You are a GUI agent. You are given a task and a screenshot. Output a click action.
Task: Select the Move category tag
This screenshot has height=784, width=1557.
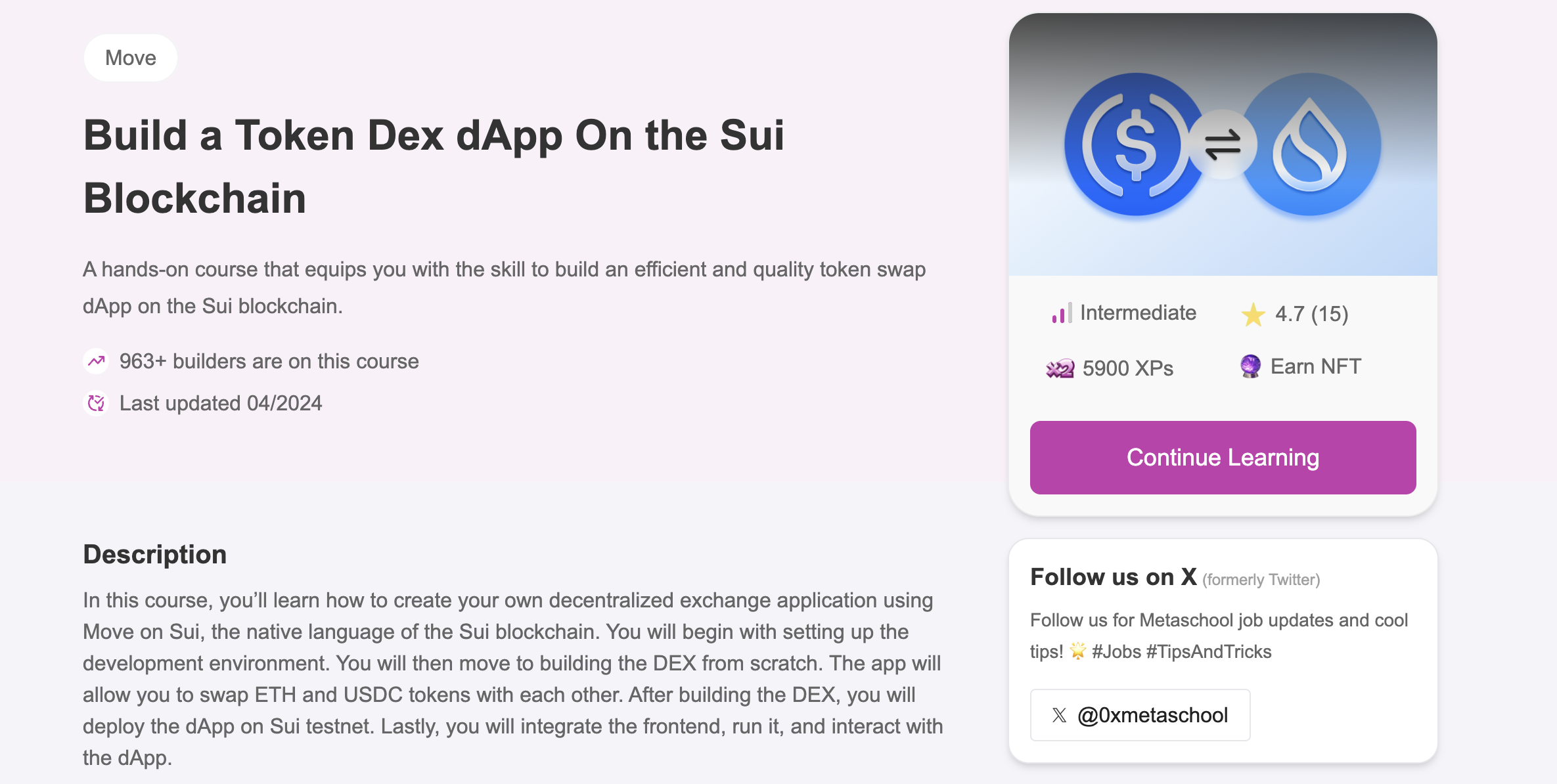(x=130, y=58)
